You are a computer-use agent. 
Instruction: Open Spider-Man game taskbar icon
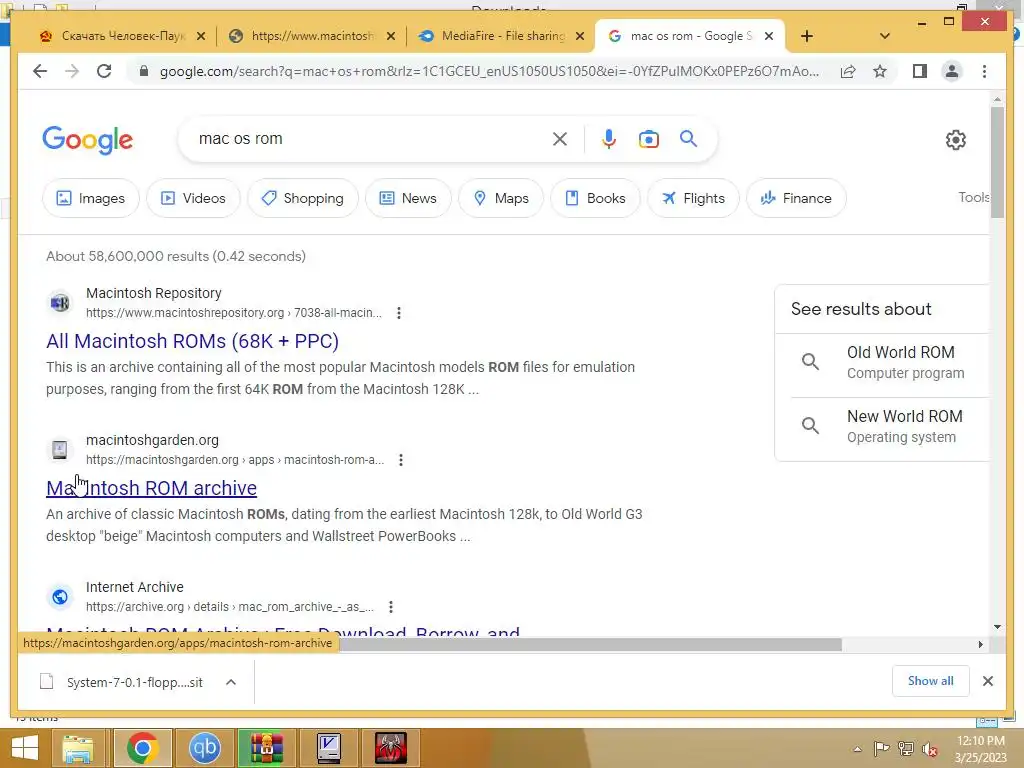[390, 748]
